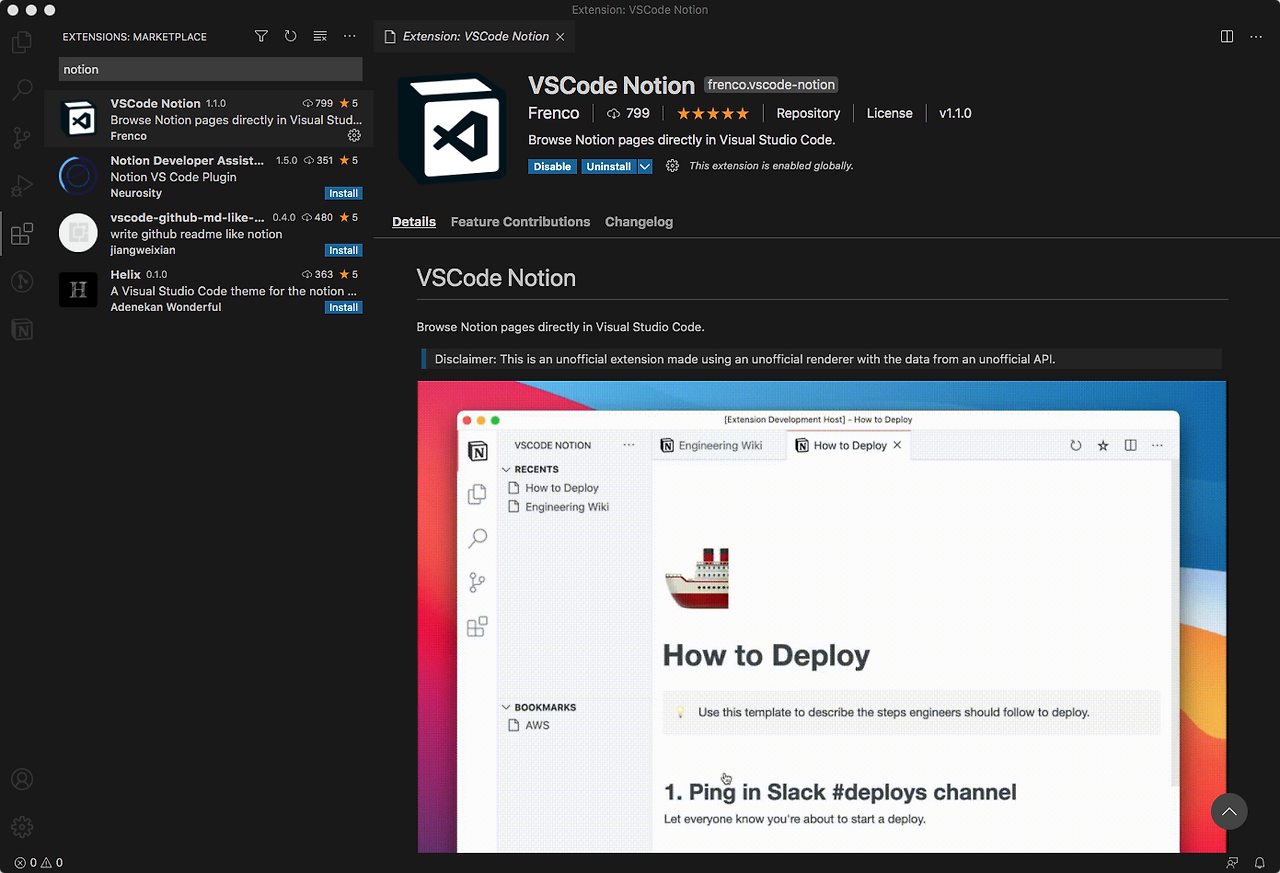Open notifications bell in status bar
Viewport: 1280px width, 873px height.
coord(1260,862)
